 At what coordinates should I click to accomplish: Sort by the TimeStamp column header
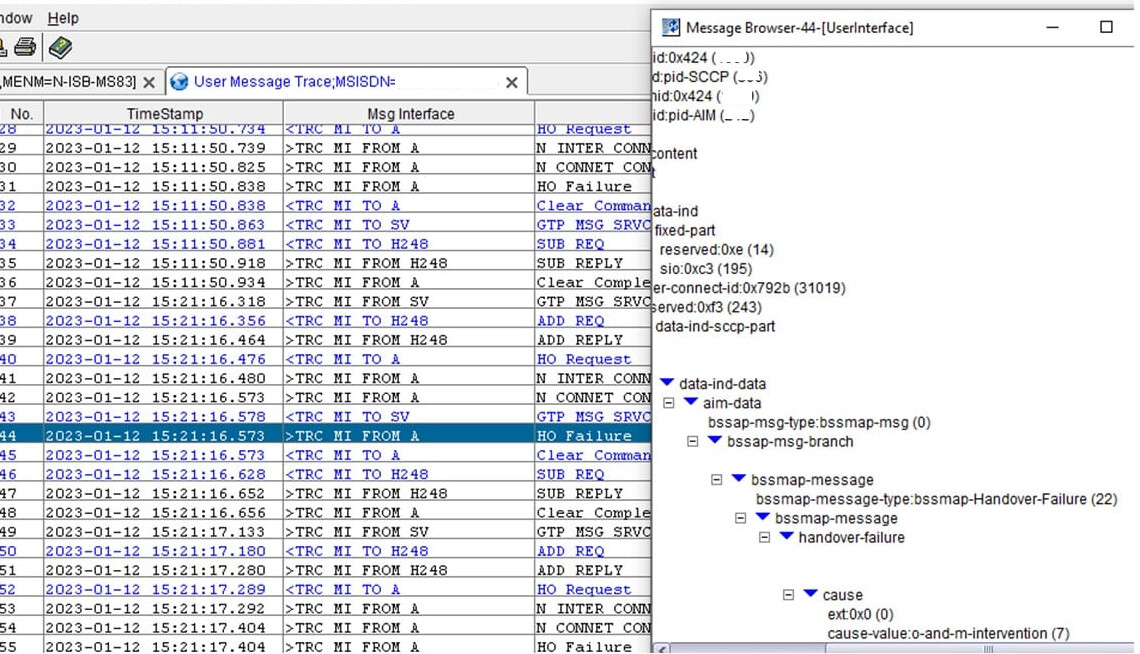(x=164, y=114)
